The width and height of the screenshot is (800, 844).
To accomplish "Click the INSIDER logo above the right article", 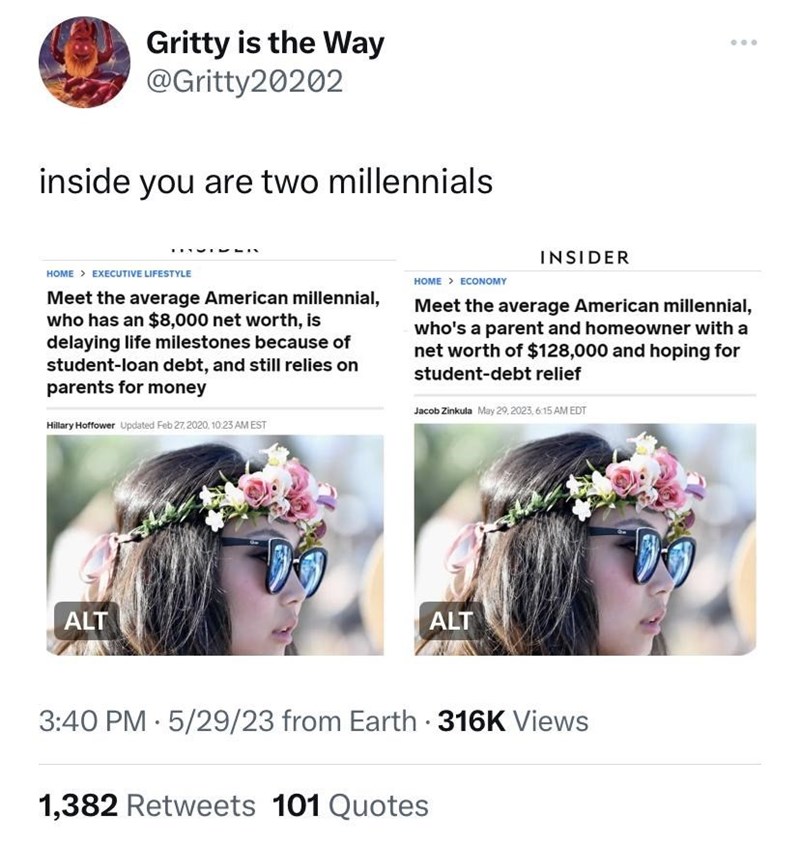I will pos(584,257).
